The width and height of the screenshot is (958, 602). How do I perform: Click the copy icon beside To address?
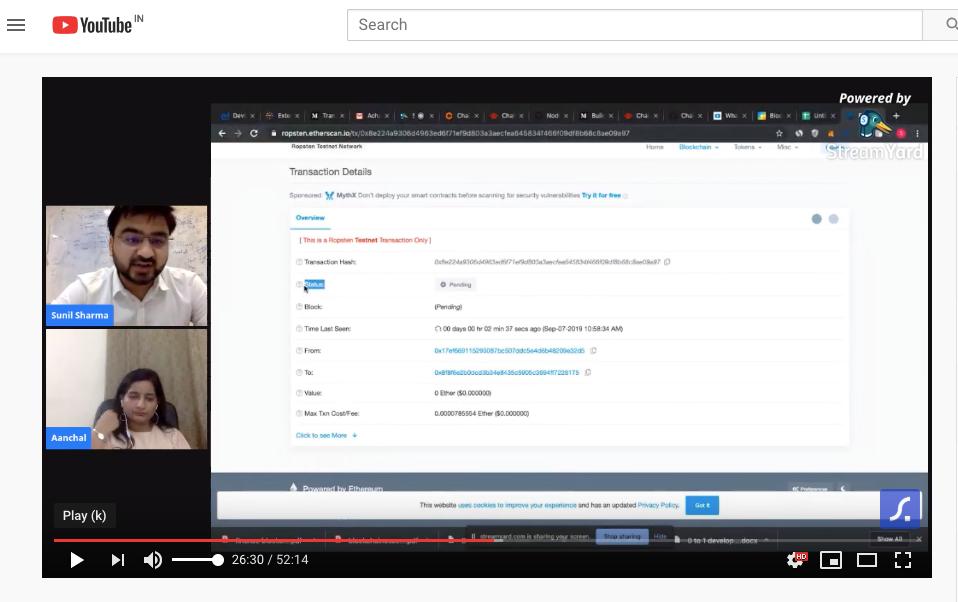(x=588, y=373)
